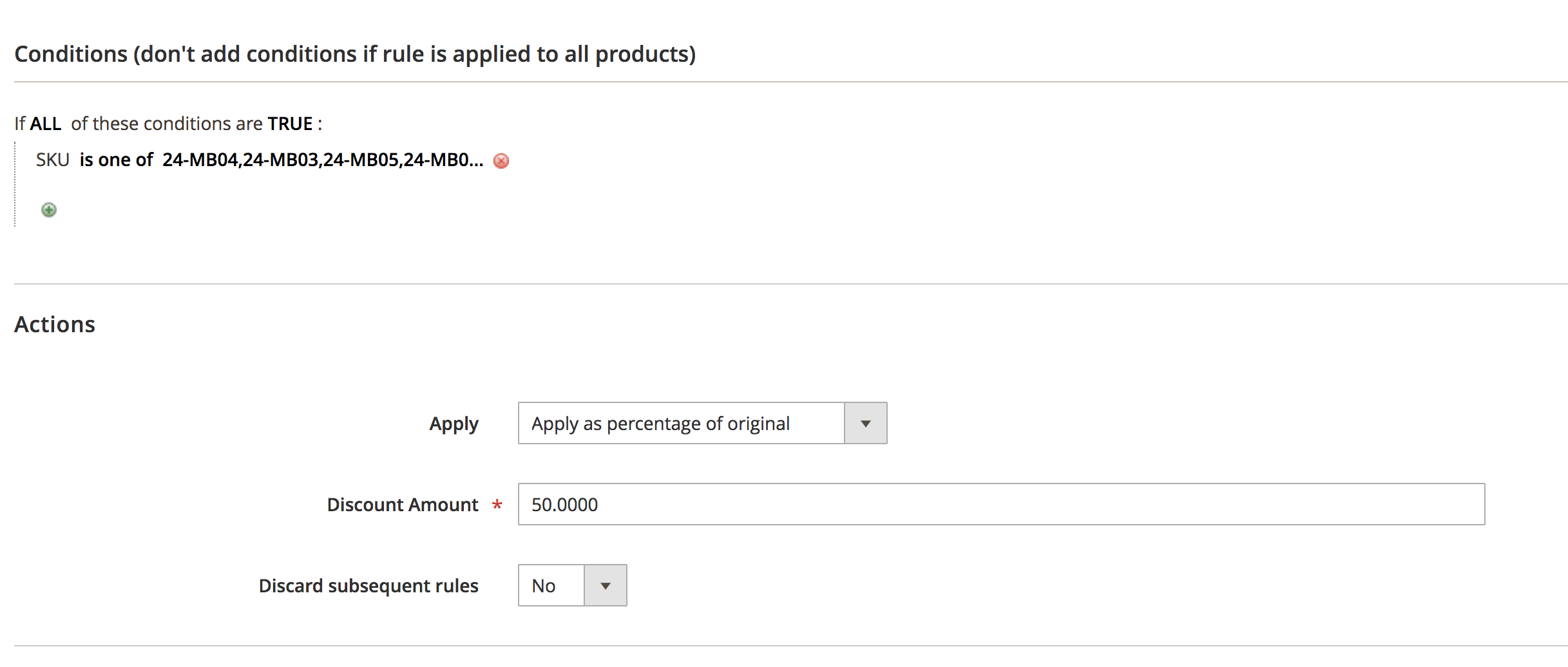1568x667 pixels.
Task: Click the Conditions section heading
Action: [355, 53]
